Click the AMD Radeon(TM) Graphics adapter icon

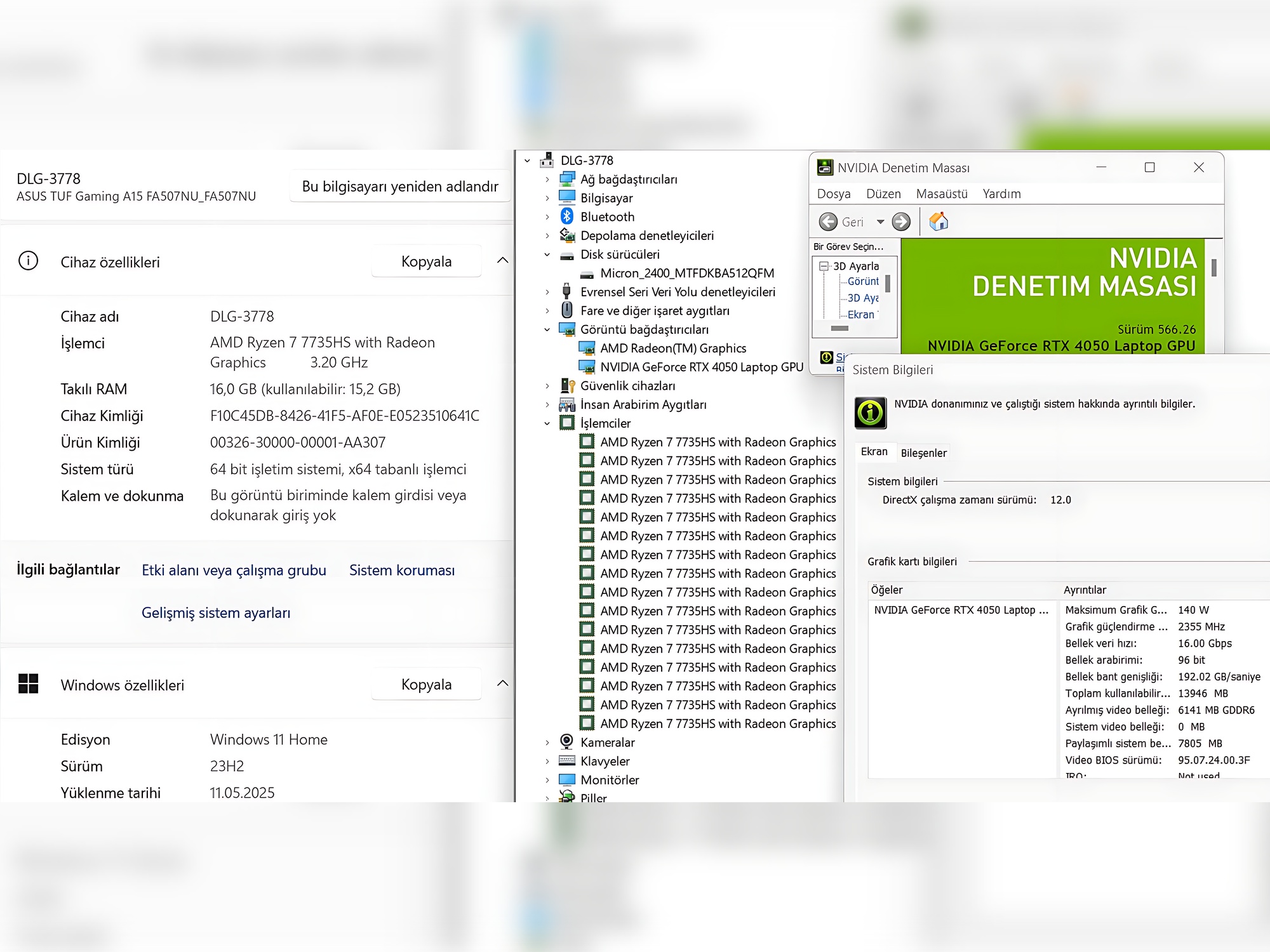point(587,348)
